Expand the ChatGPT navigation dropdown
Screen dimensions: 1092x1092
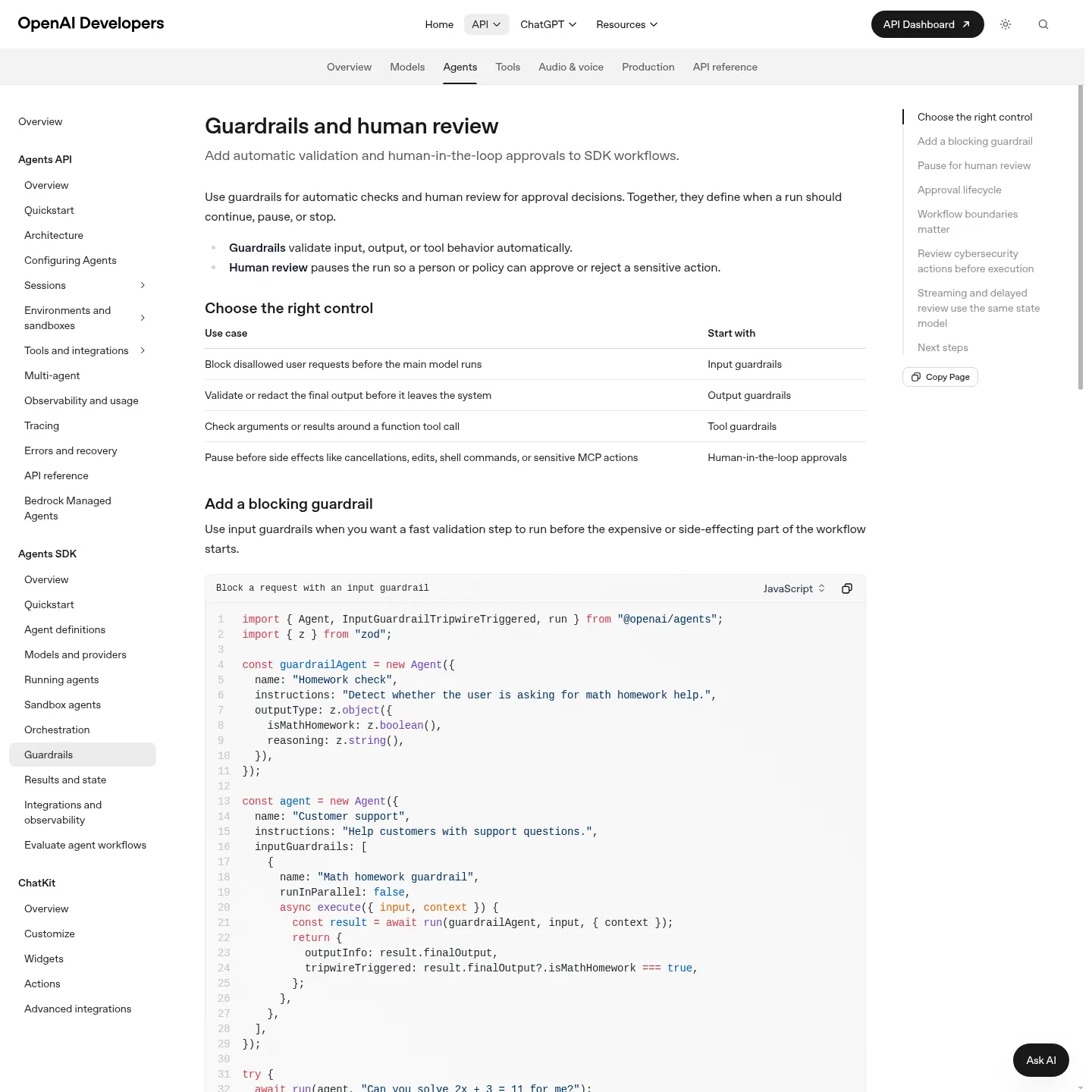coord(548,24)
